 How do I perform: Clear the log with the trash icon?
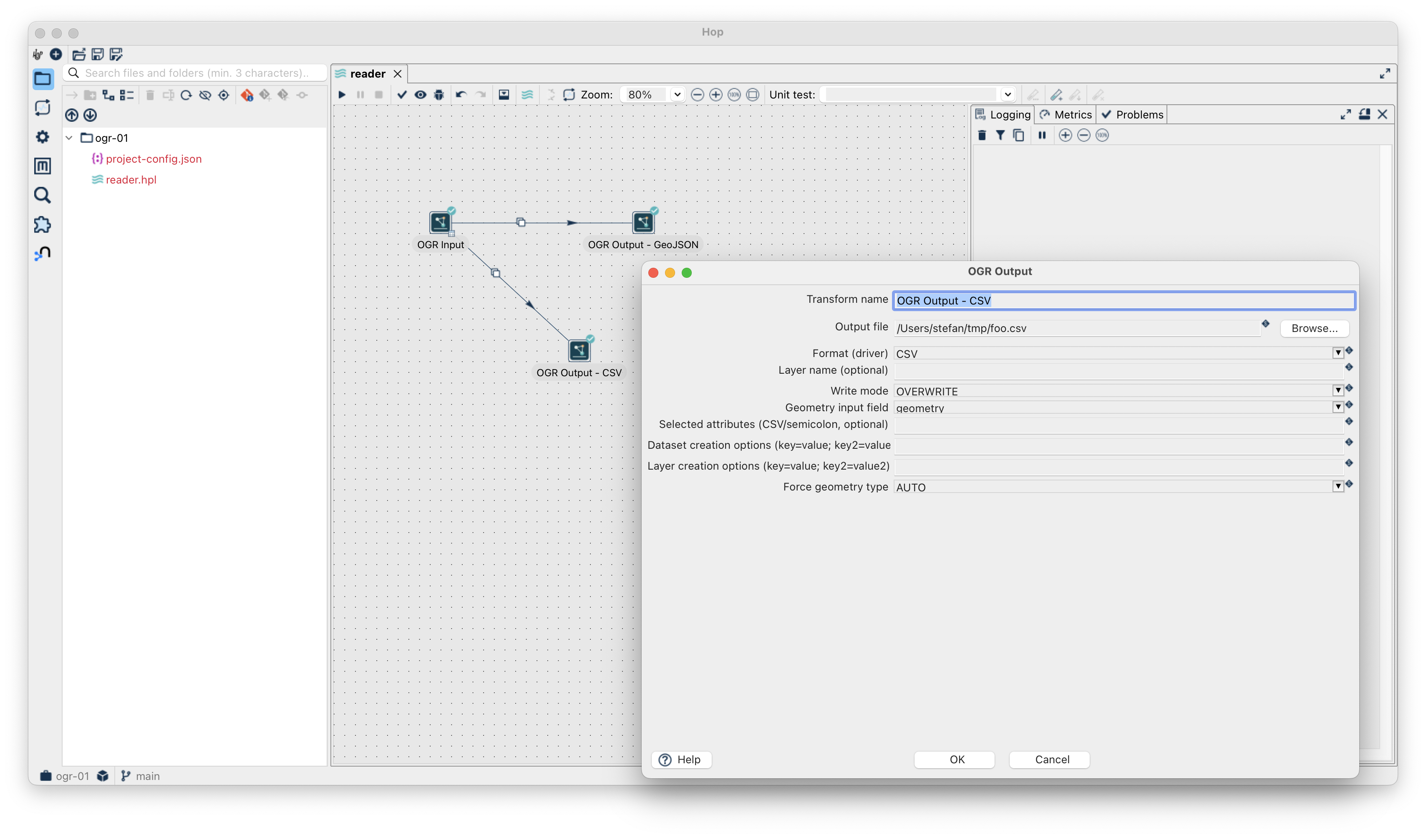coord(982,135)
